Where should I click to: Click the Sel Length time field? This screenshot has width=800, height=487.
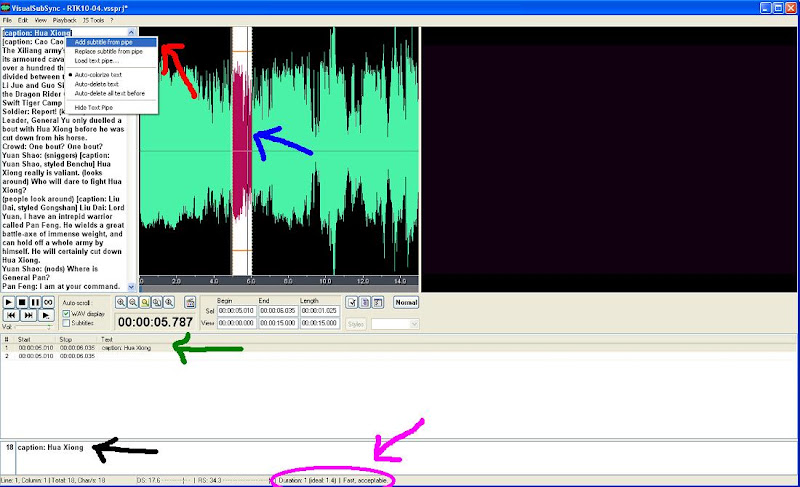click(x=319, y=311)
